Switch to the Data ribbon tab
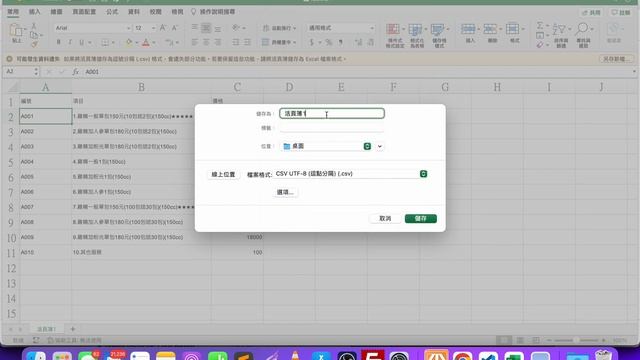Viewport: 640px width, 360px height. tap(134, 12)
